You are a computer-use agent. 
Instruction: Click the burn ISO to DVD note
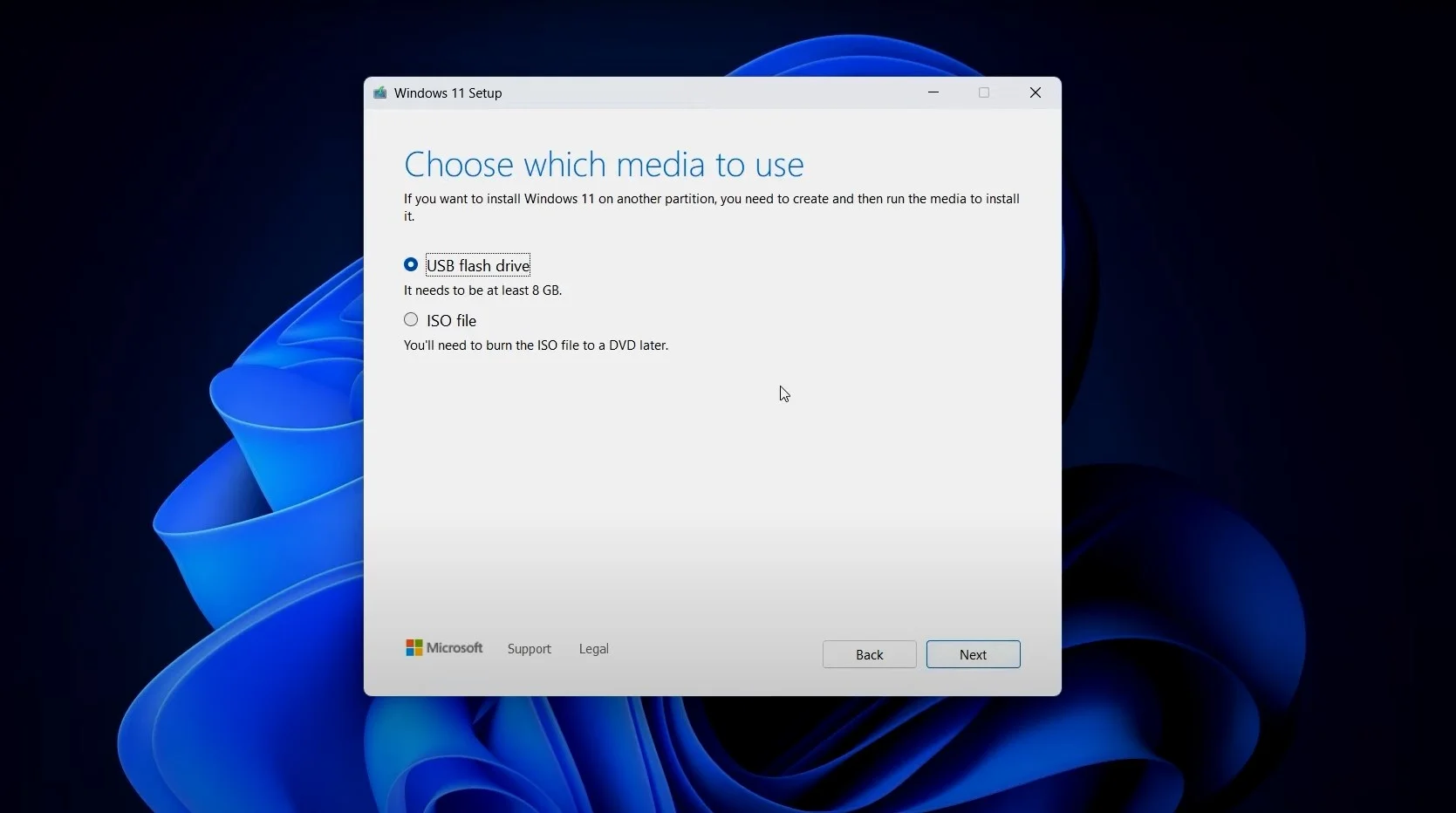[x=536, y=345]
